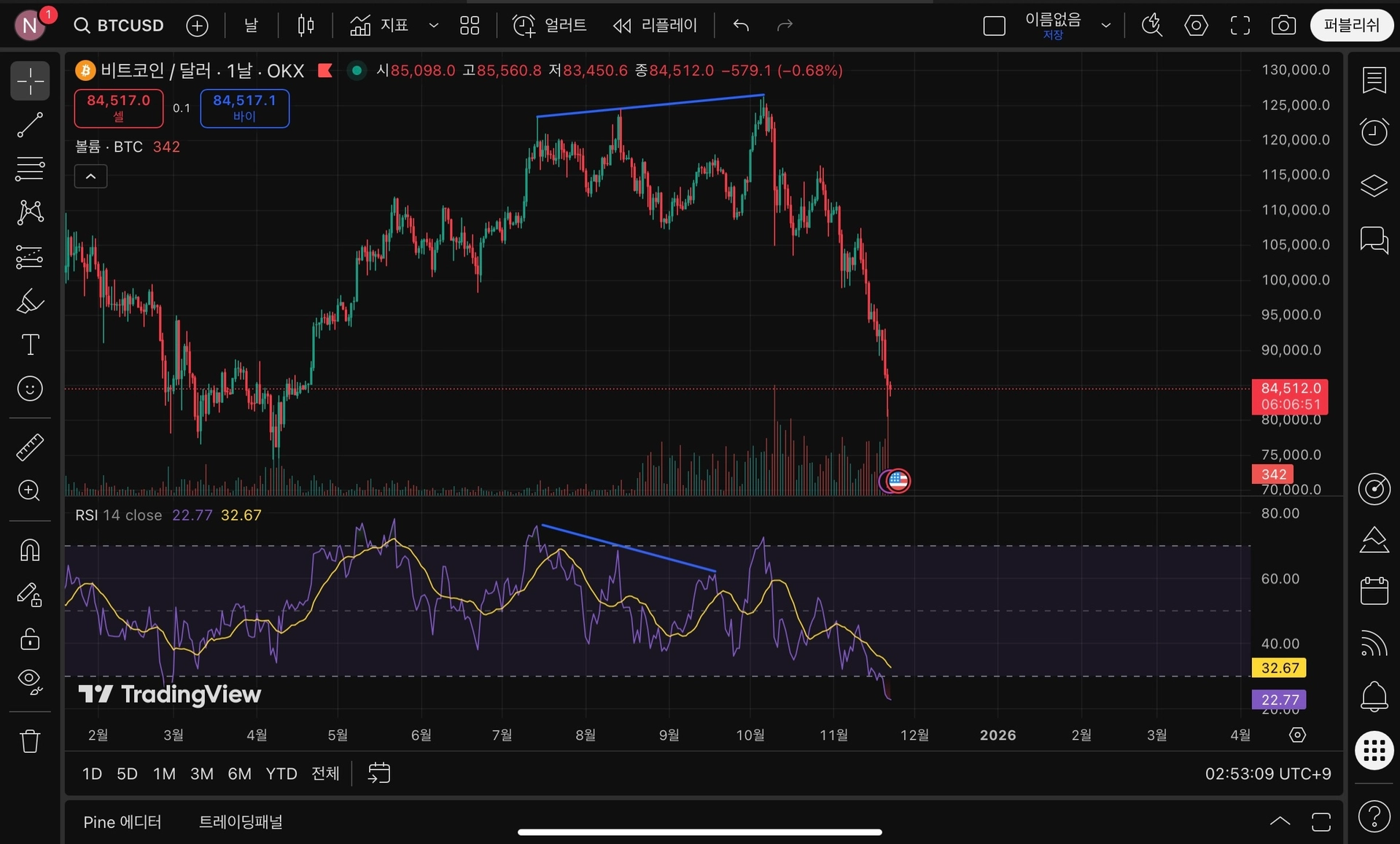This screenshot has width=1400, height=844.
Task: Open the 이름없음 layout dropdown arrow
Action: tap(1105, 26)
